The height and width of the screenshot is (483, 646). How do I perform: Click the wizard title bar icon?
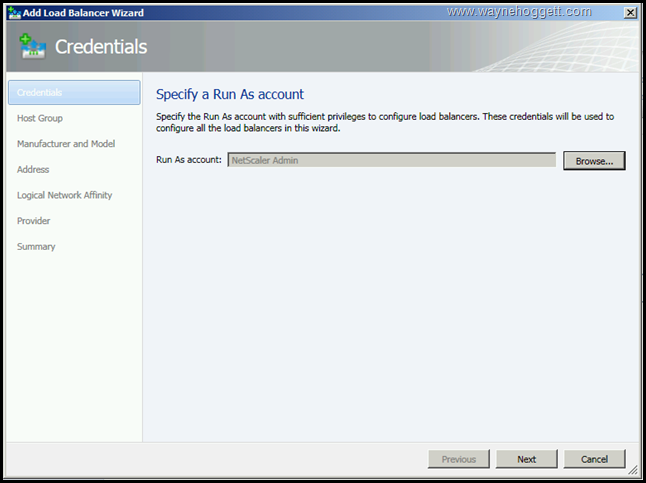14,13
